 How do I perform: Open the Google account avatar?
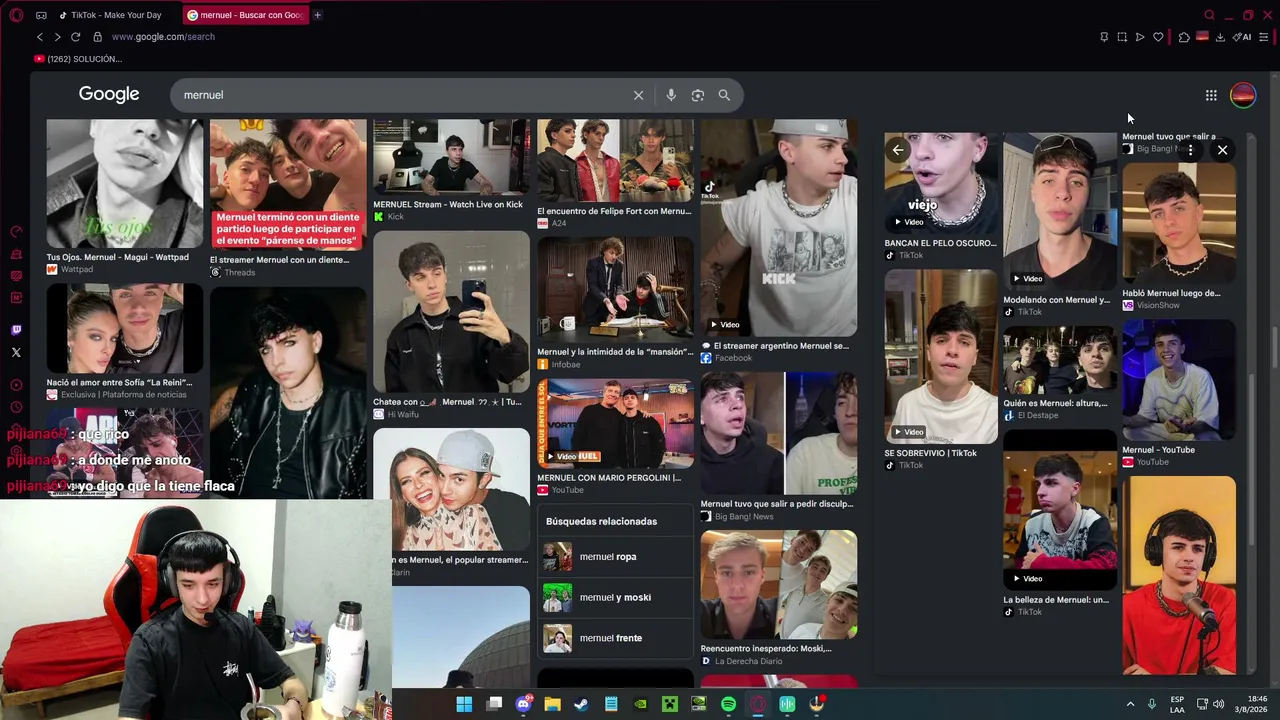1243,95
